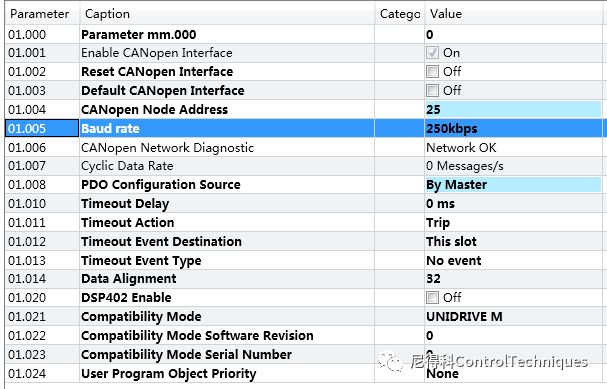Open PDO Configuration Source By Master value
607x389 pixels.
pos(513,185)
